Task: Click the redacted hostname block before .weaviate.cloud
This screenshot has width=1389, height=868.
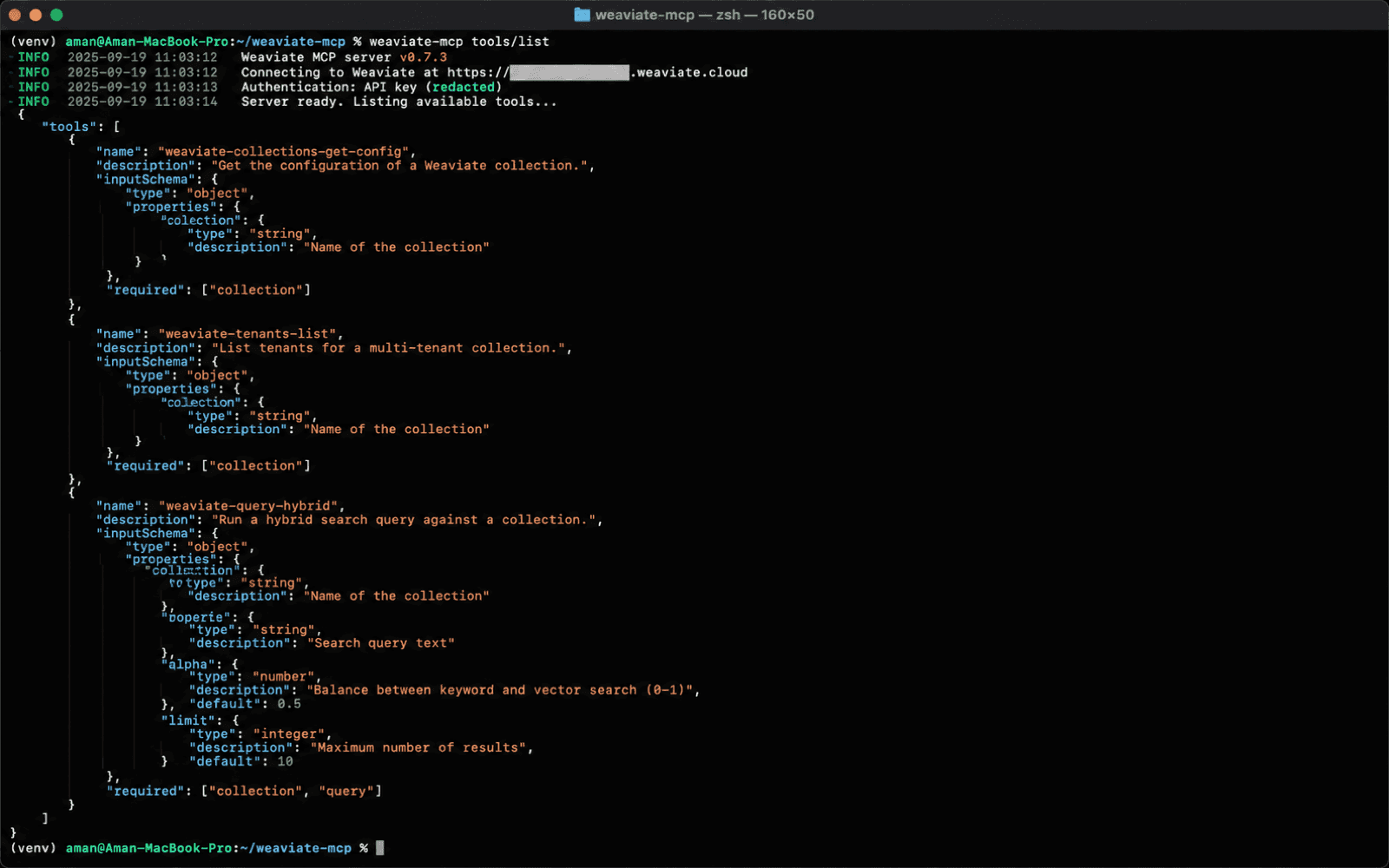Action: pyautogui.click(x=569, y=73)
